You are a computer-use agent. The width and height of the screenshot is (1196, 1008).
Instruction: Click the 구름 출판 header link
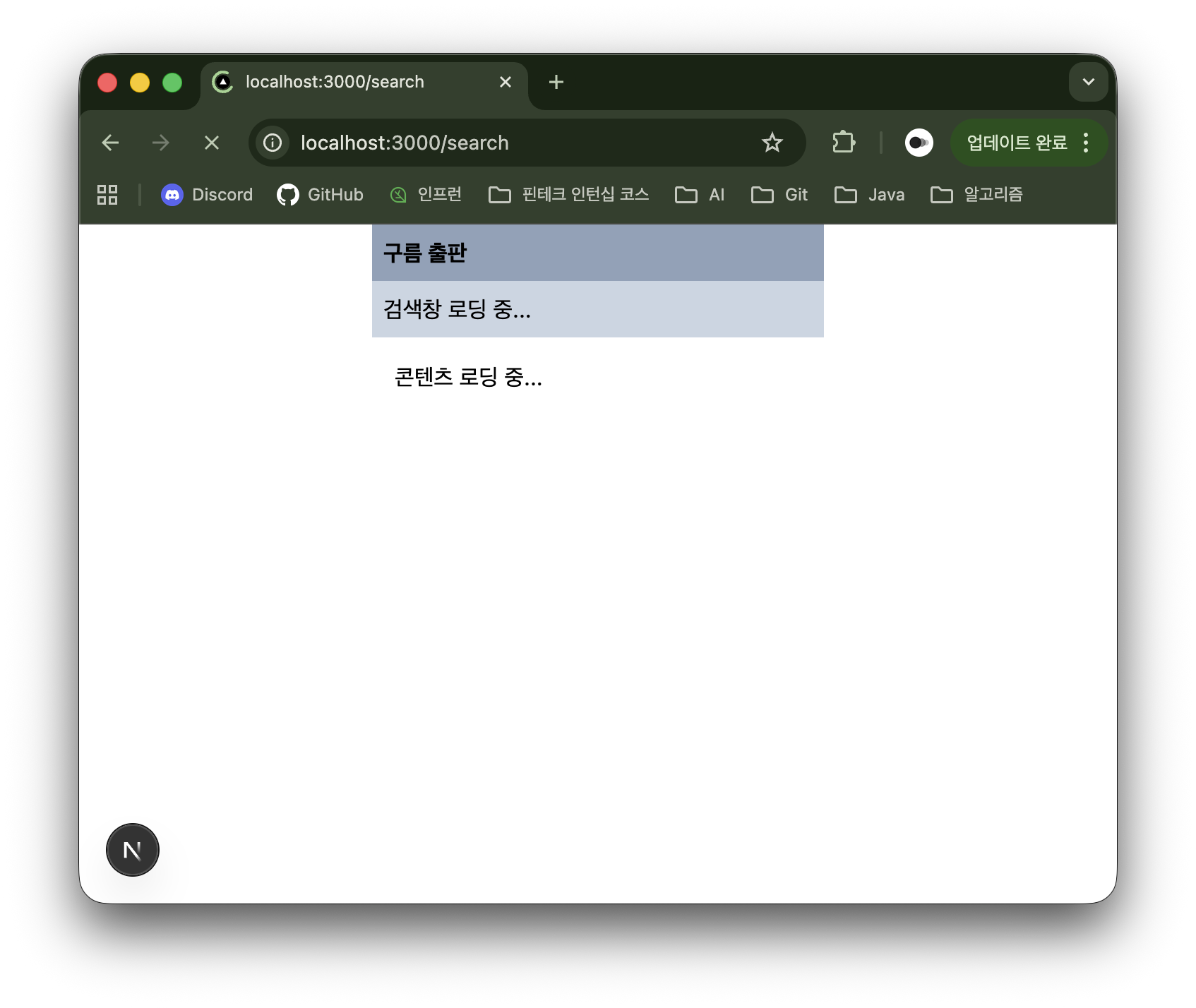coord(425,253)
